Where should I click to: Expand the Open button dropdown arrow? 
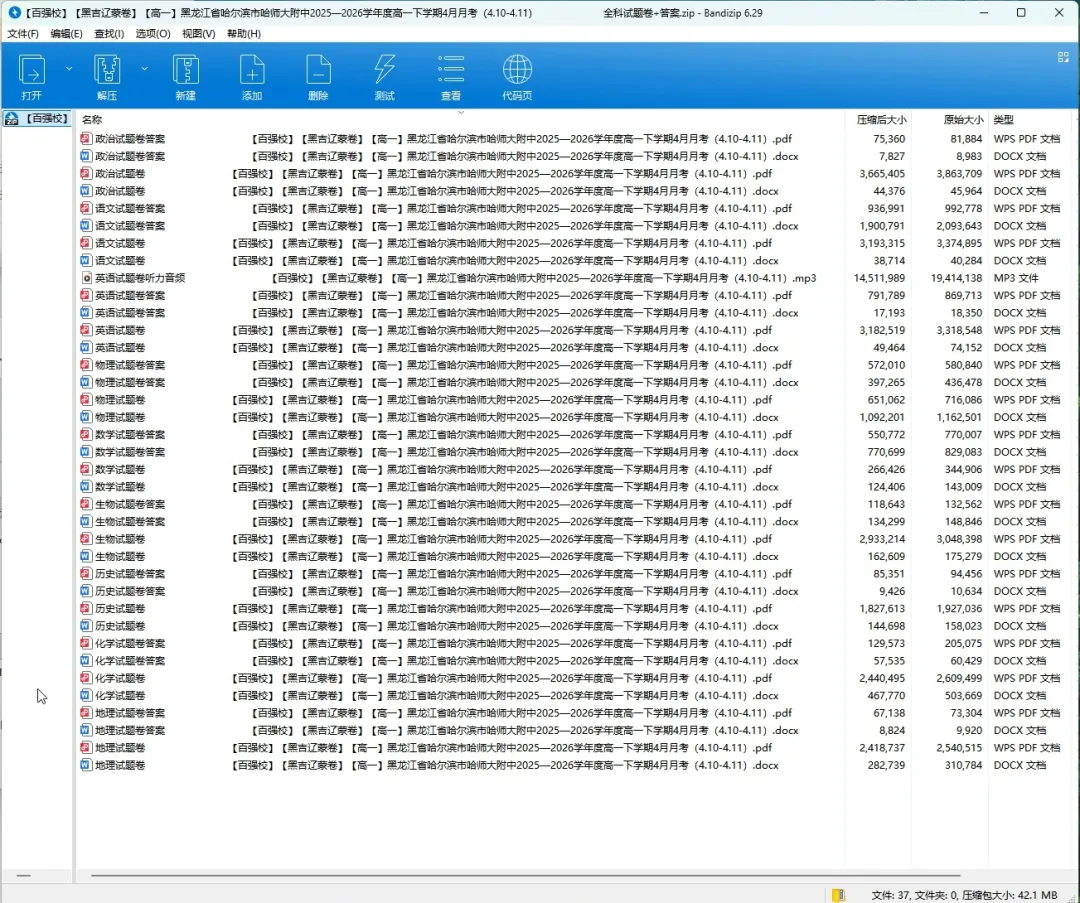coord(69,69)
